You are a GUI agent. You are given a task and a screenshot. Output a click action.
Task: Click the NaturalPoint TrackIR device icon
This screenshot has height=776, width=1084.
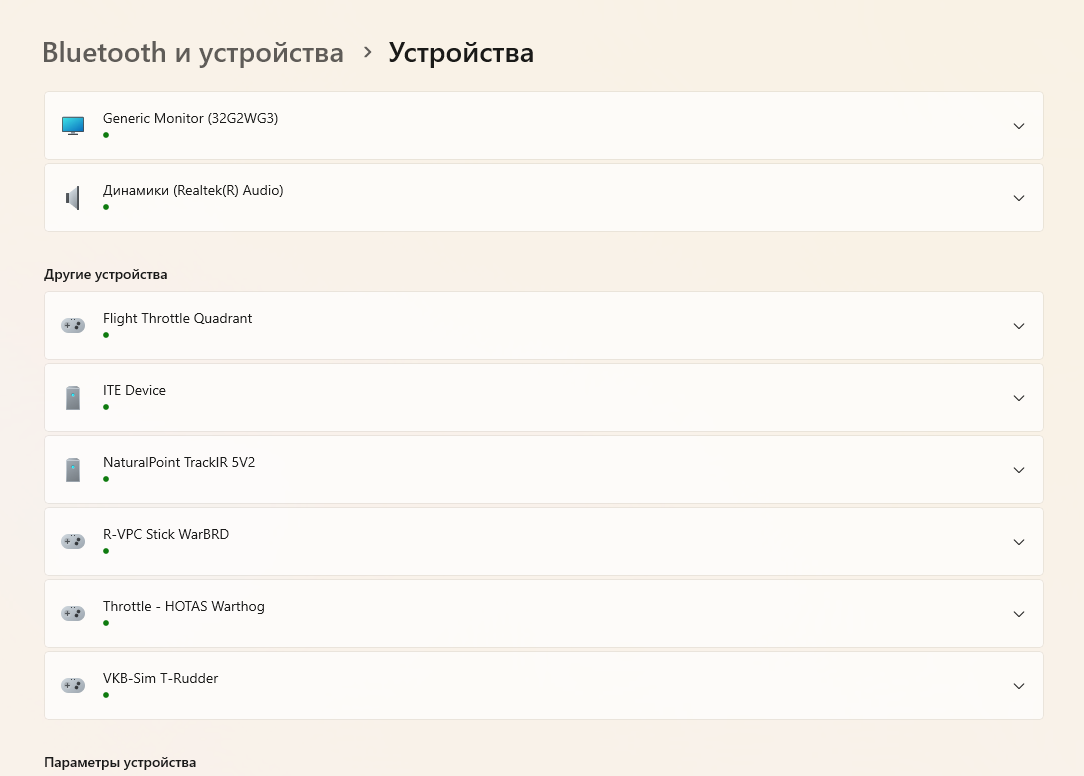[72, 470]
